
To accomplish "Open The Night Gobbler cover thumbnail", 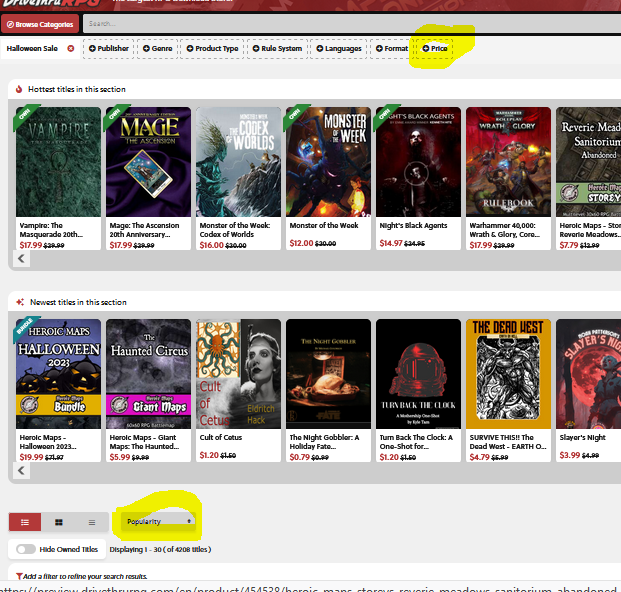I will (328, 374).
